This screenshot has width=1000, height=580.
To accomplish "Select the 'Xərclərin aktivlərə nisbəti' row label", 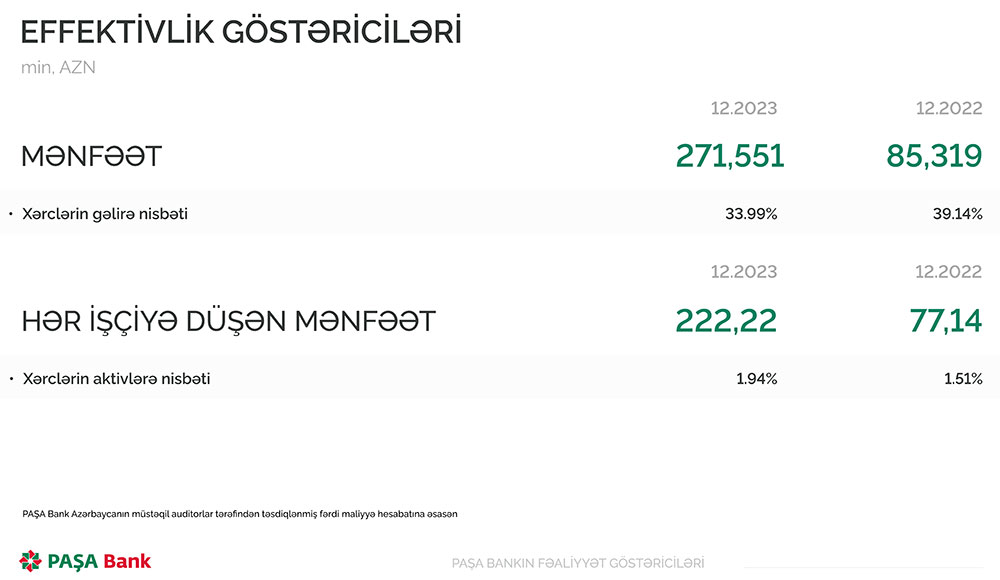I will 116,379.
